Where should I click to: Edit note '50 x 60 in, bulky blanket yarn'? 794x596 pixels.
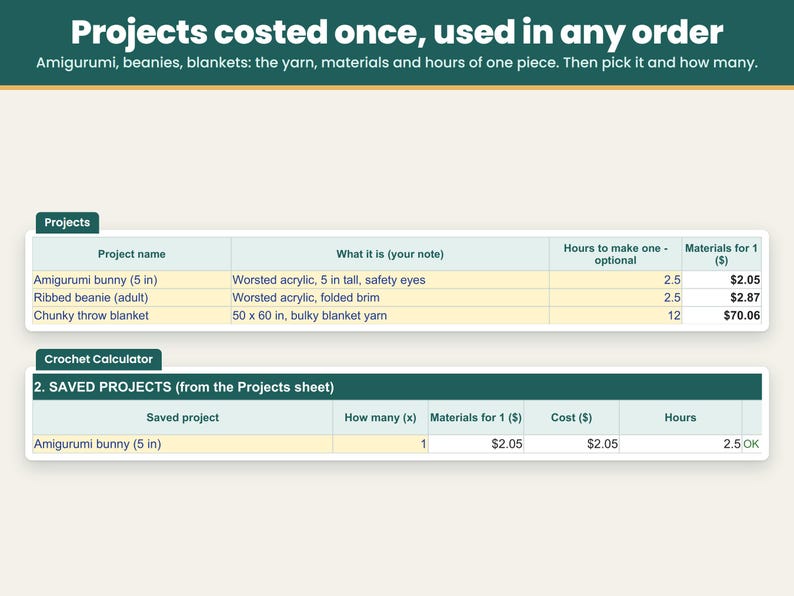(x=390, y=315)
